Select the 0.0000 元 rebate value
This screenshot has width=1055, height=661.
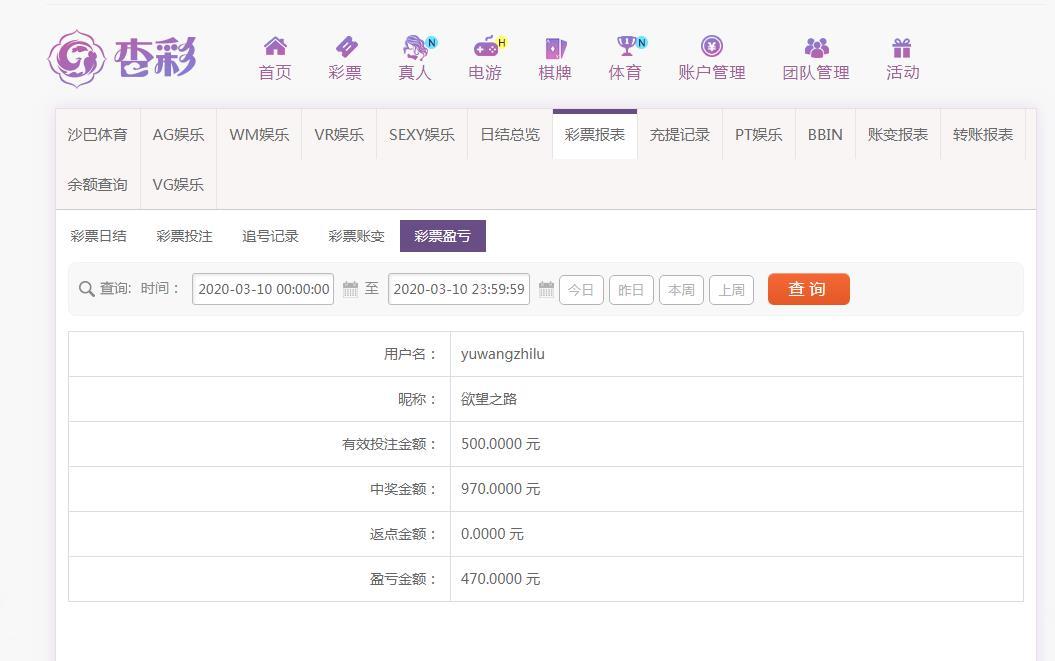click(x=493, y=534)
